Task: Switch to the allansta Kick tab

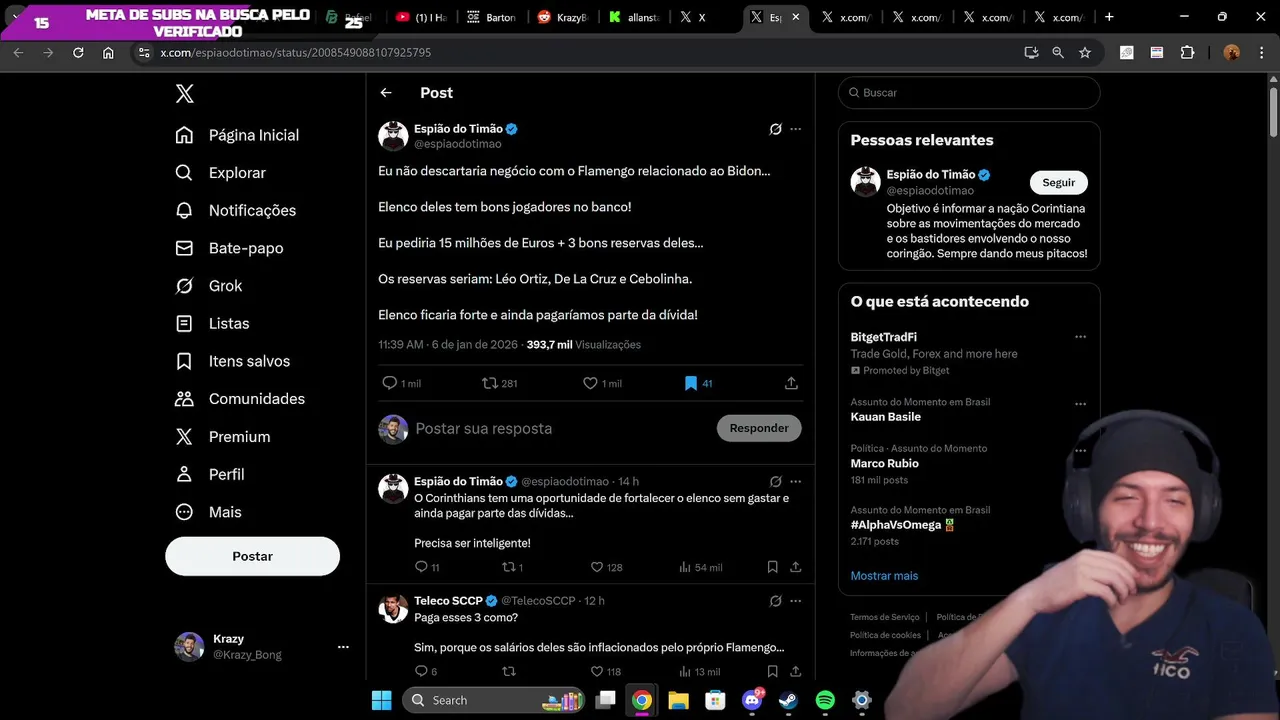Action: click(634, 17)
